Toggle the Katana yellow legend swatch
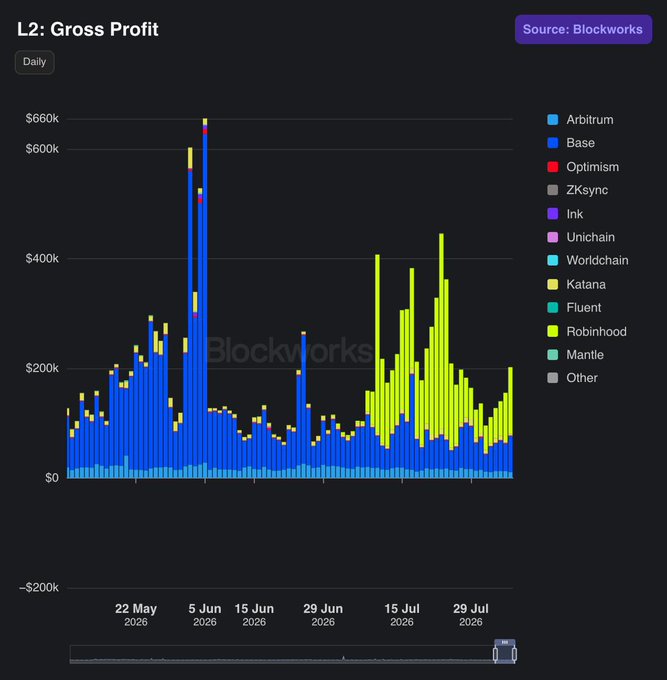The height and width of the screenshot is (680, 667). (x=553, y=284)
